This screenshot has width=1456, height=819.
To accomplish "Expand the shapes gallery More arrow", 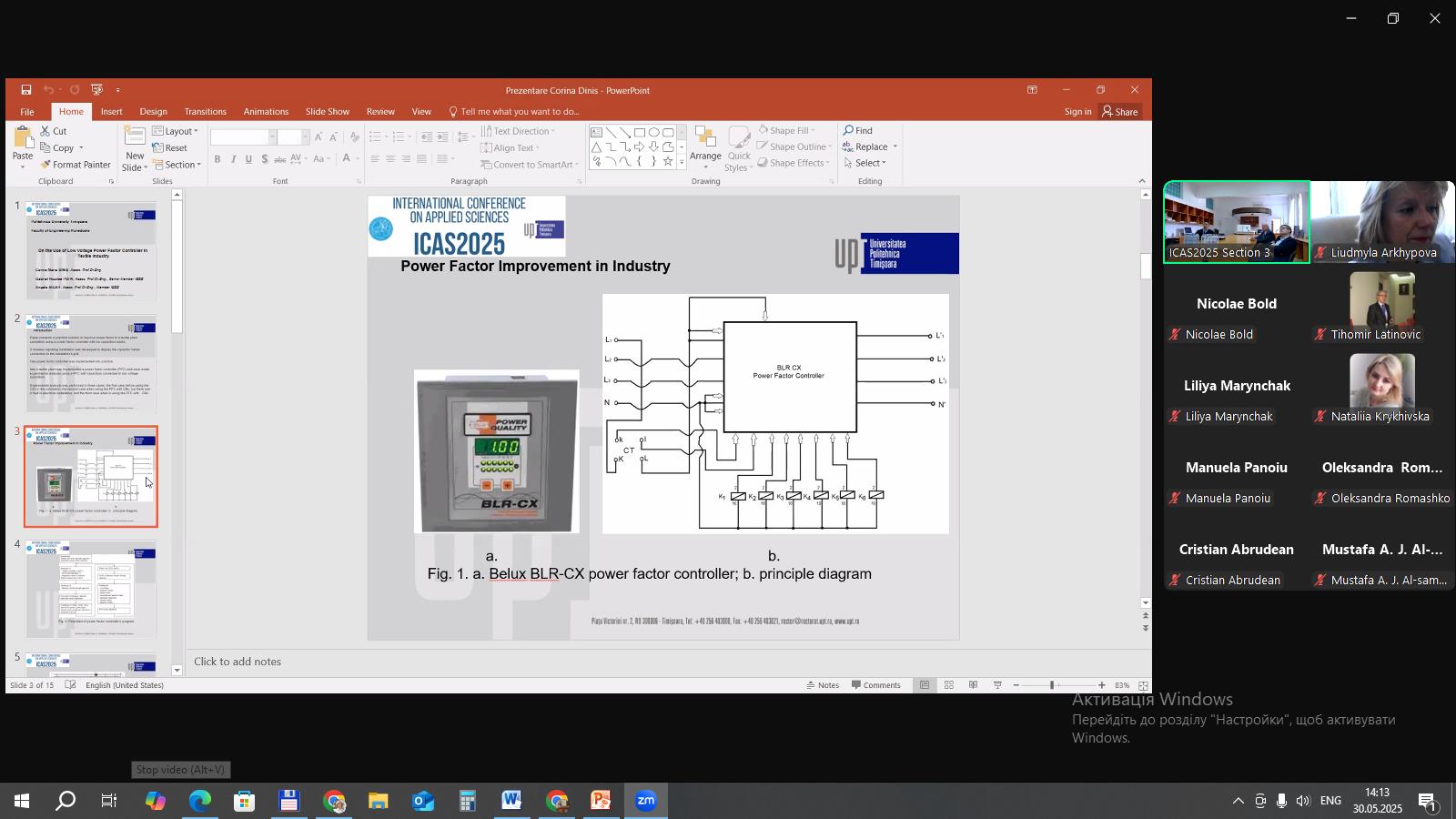I will (682, 161).
